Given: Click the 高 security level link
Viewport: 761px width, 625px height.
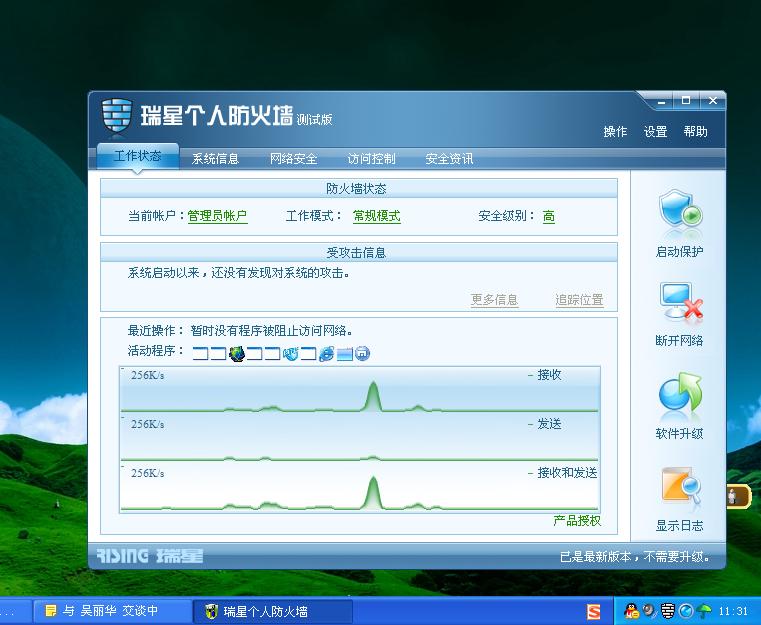Looking at the screenshot, I should (548, 216).
